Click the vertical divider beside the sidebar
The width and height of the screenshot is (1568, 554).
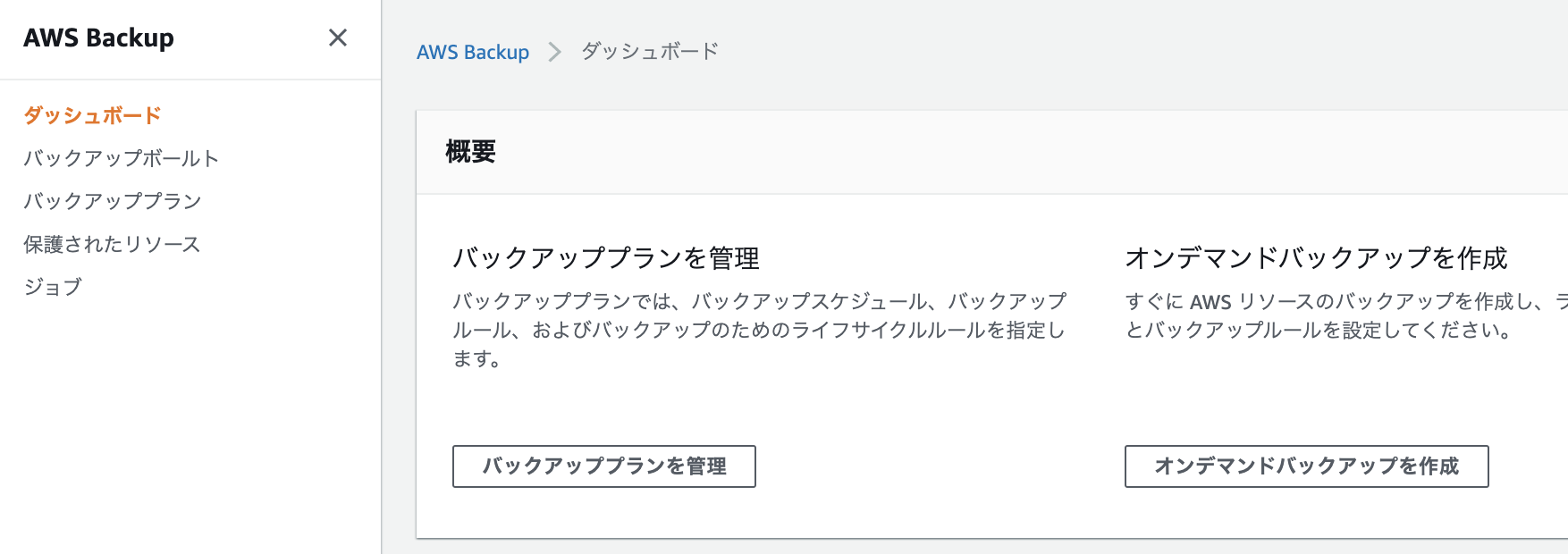point(382,277)
